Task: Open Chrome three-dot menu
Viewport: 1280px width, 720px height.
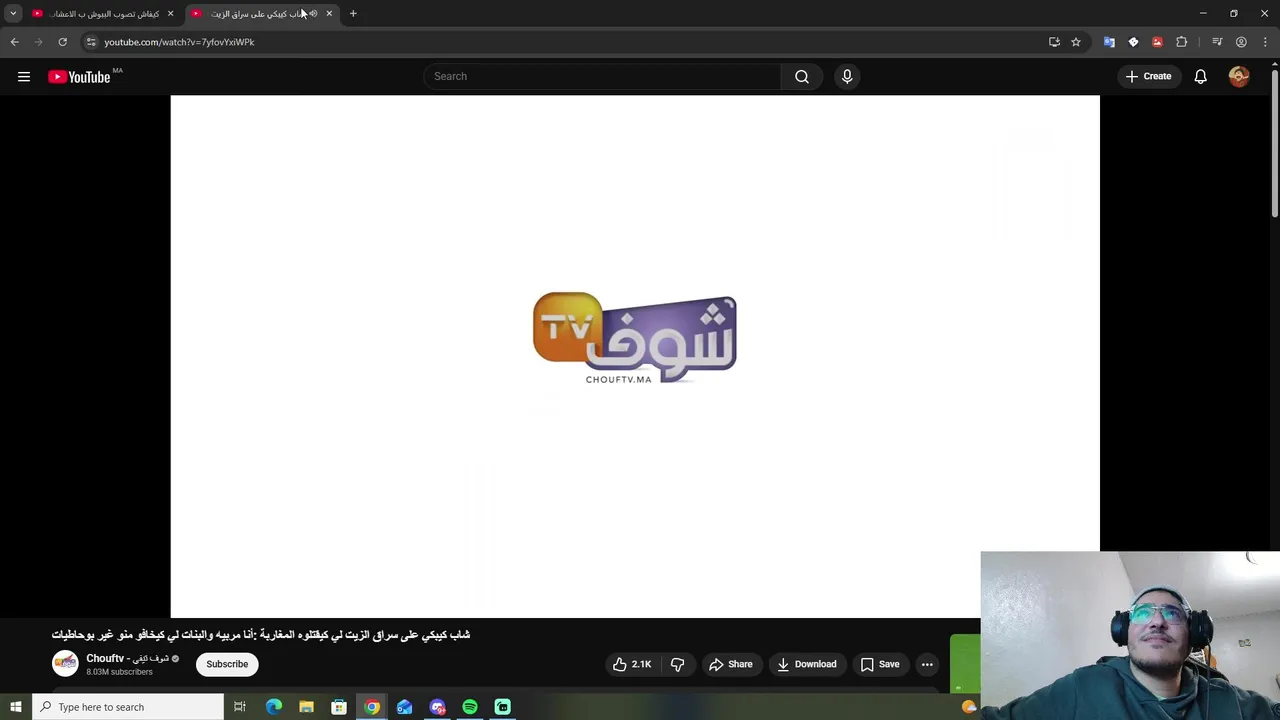Action: pyautogui.click(x=1265, y=42)
